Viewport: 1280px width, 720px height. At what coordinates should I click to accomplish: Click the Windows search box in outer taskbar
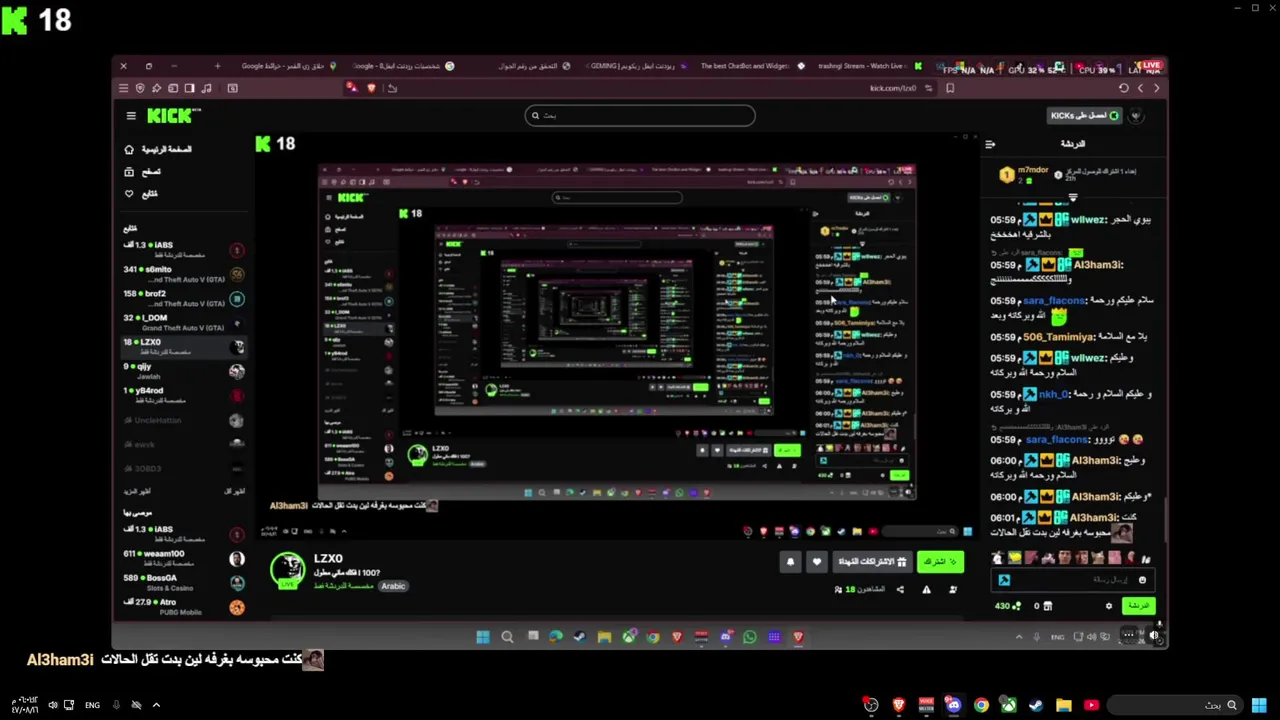[1175, 705]
